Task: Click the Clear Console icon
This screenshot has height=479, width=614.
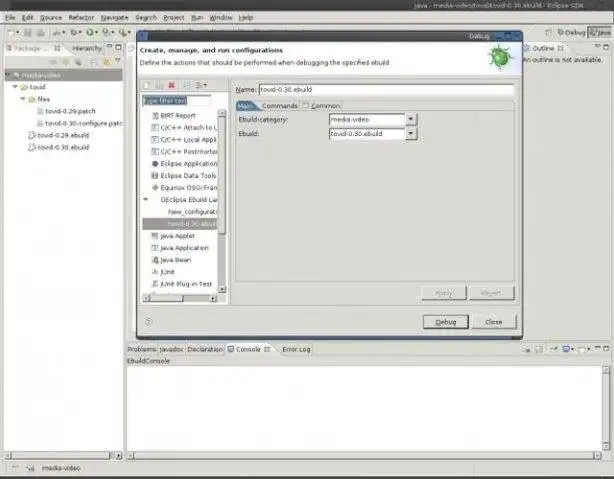Action: [x=526, y=349]
